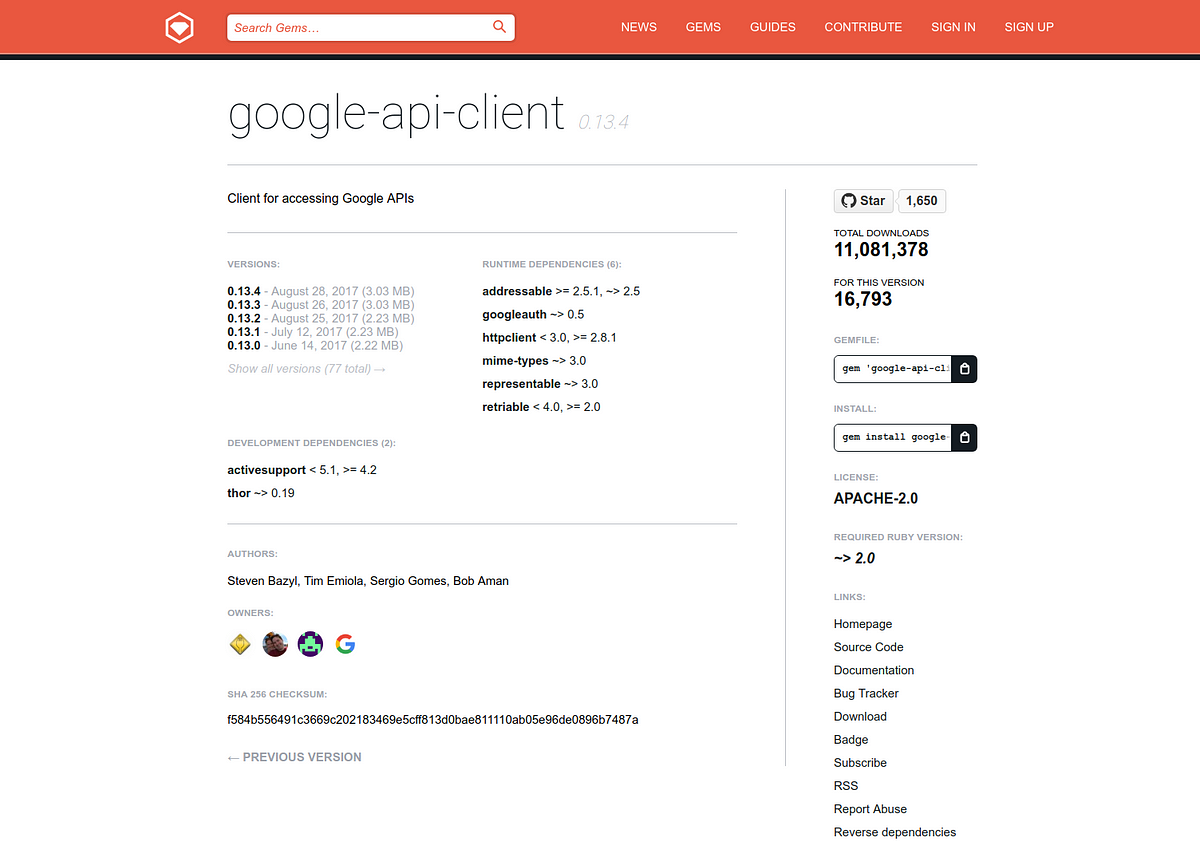This screenshot has height=850, width=1200.
Task: Select the Gemfile code text field
Action: pos(893,369)
